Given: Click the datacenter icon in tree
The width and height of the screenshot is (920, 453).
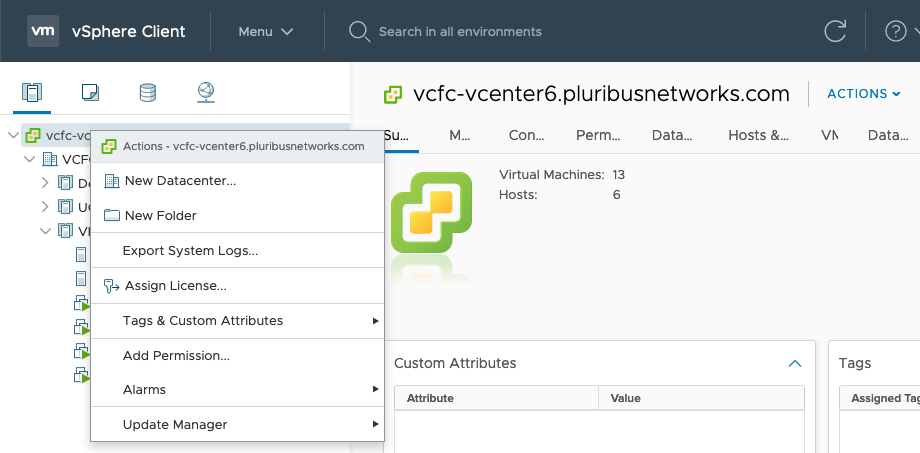Looking at the screenshot, I should point(50,159).
